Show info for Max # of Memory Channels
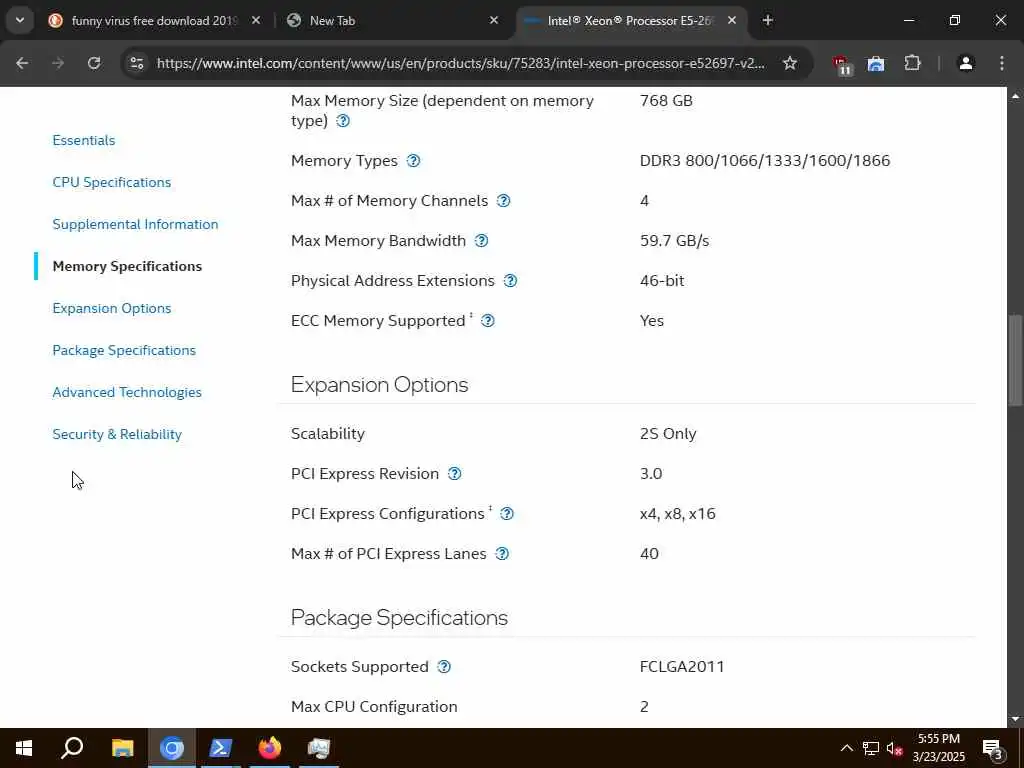The image size is (1024, 768). 504,200
